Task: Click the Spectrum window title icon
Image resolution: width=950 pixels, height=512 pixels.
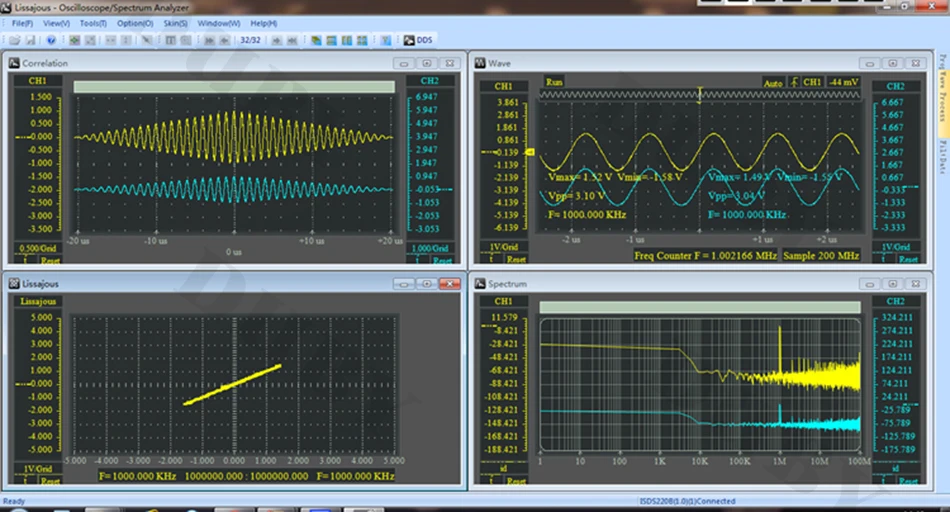Action: click(x=480, y=284)
